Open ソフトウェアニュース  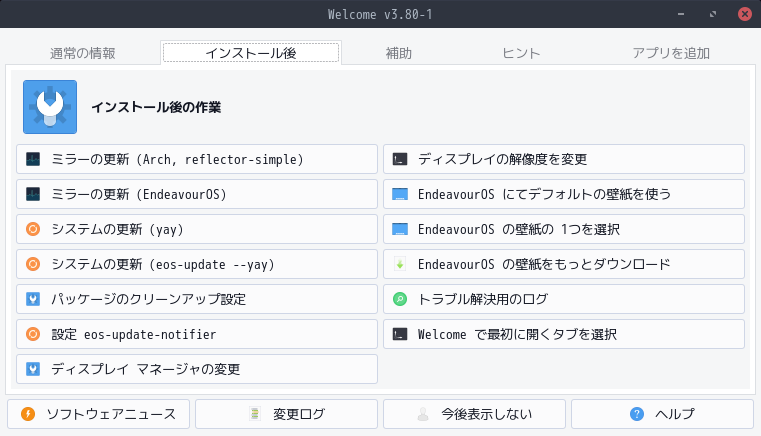pos(99,414)
